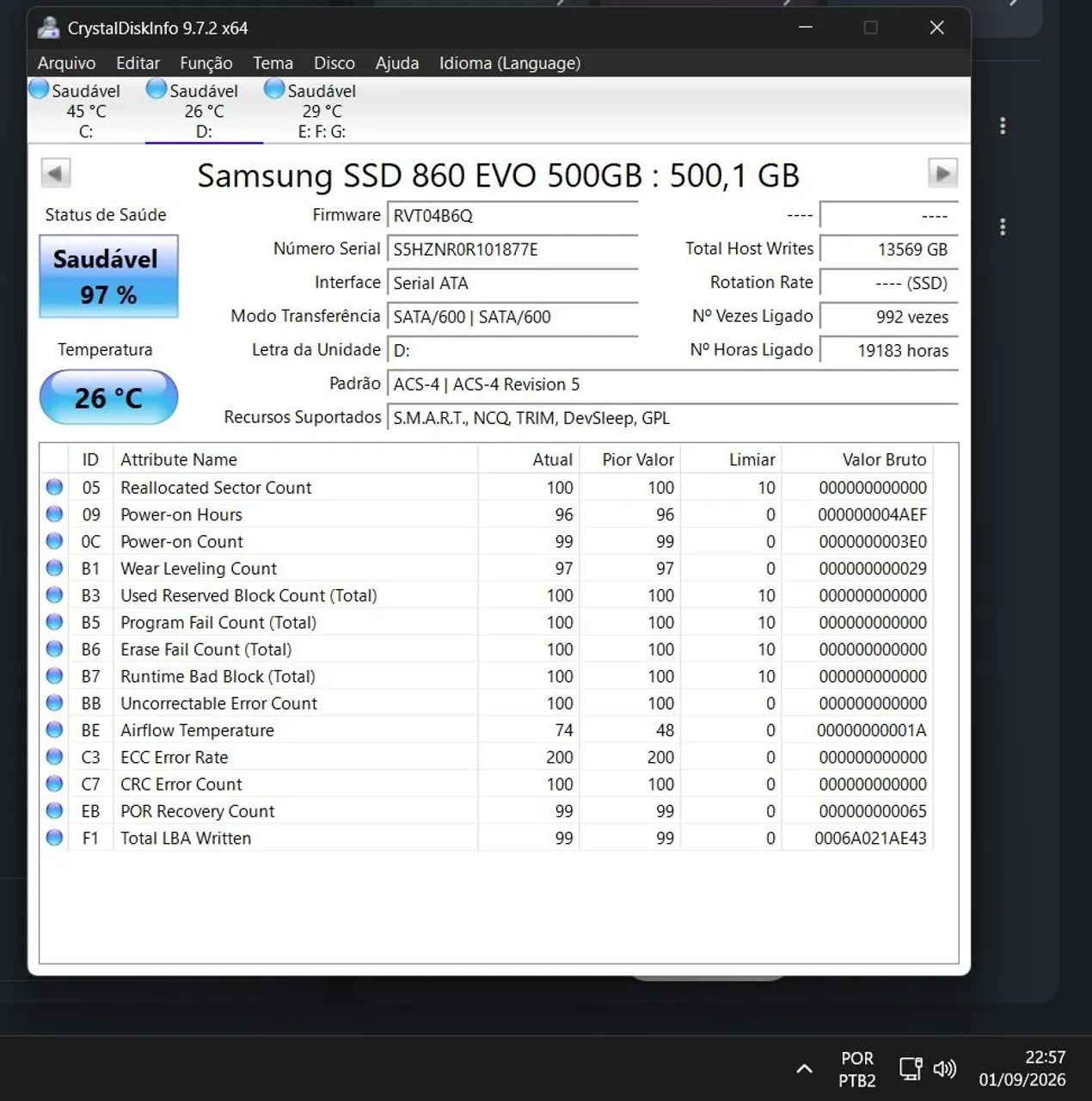Click the Recursos Suportados field
This screenshot has height=1101, width=1092.
pyautogui.click(x=672, y=418)
